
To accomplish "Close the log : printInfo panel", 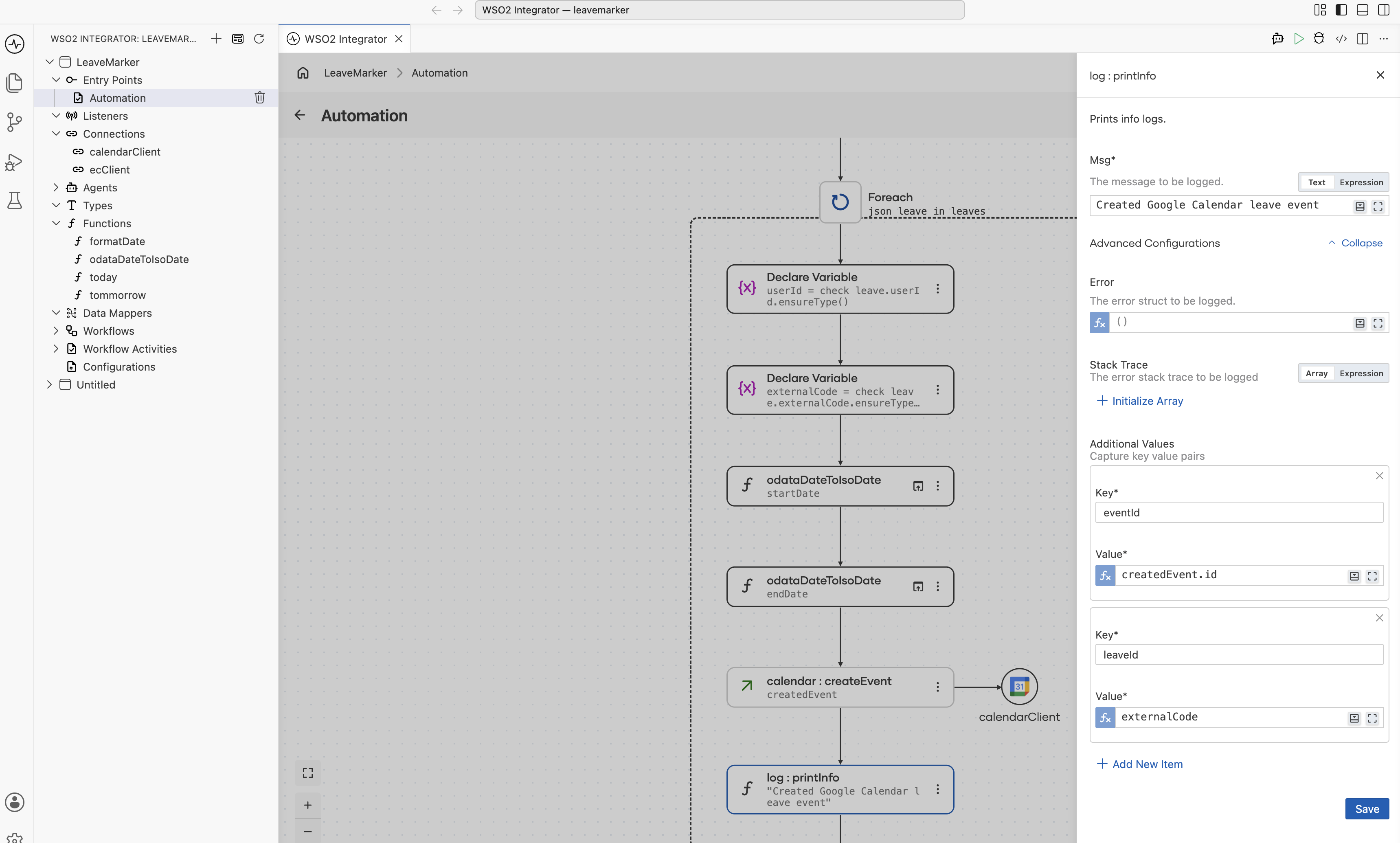I will coord(1380,75).
